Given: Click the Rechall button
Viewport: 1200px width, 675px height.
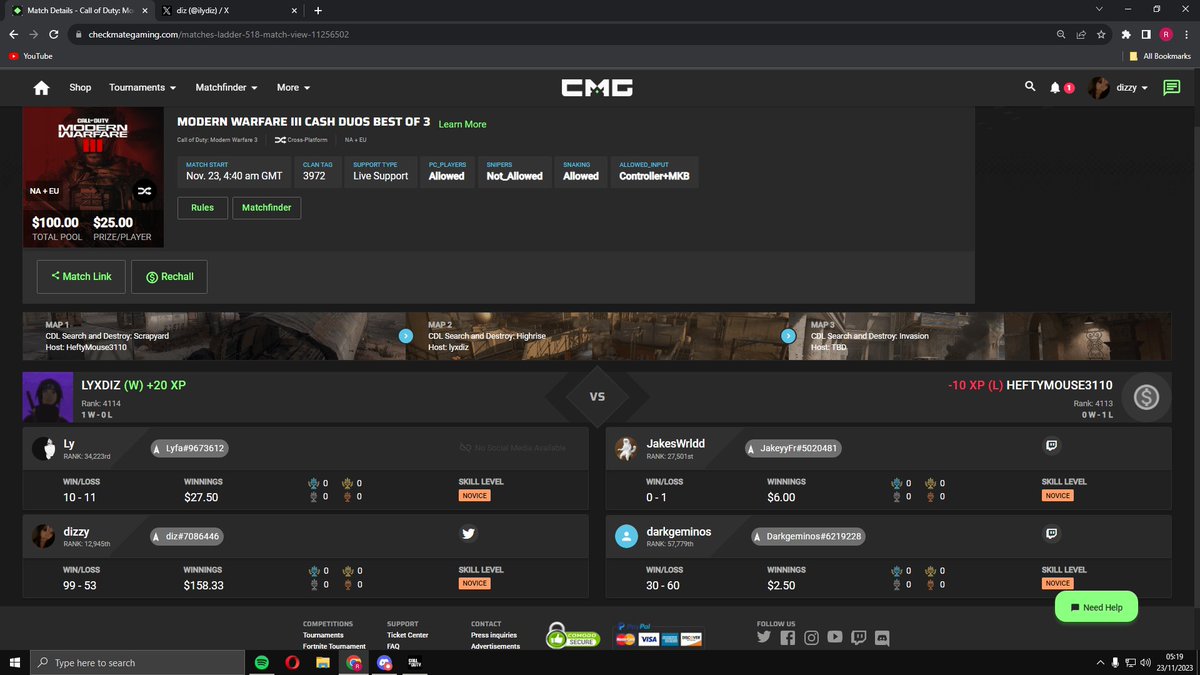Looking at the screenshot, I should click(x=169, y=277).
